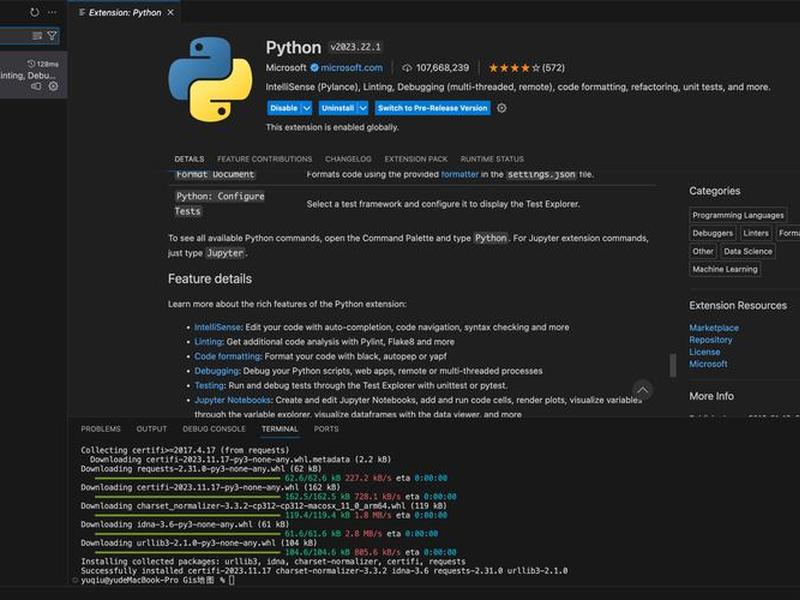Switch to the OUTPUT panel tab
Screen dimensions: 800x600
click(x=152, y=429)
